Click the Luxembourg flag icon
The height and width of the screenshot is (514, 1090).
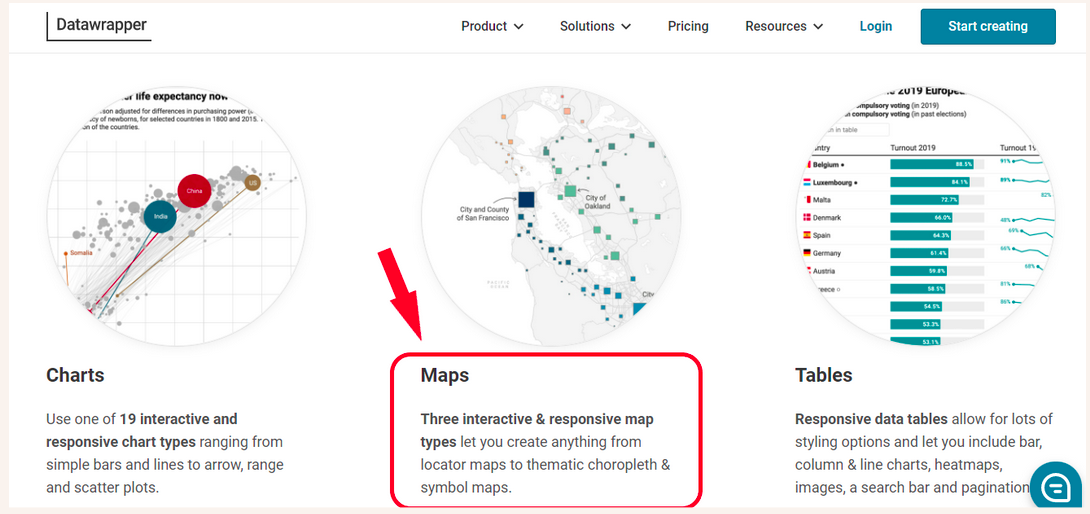(x=805, y=182)
